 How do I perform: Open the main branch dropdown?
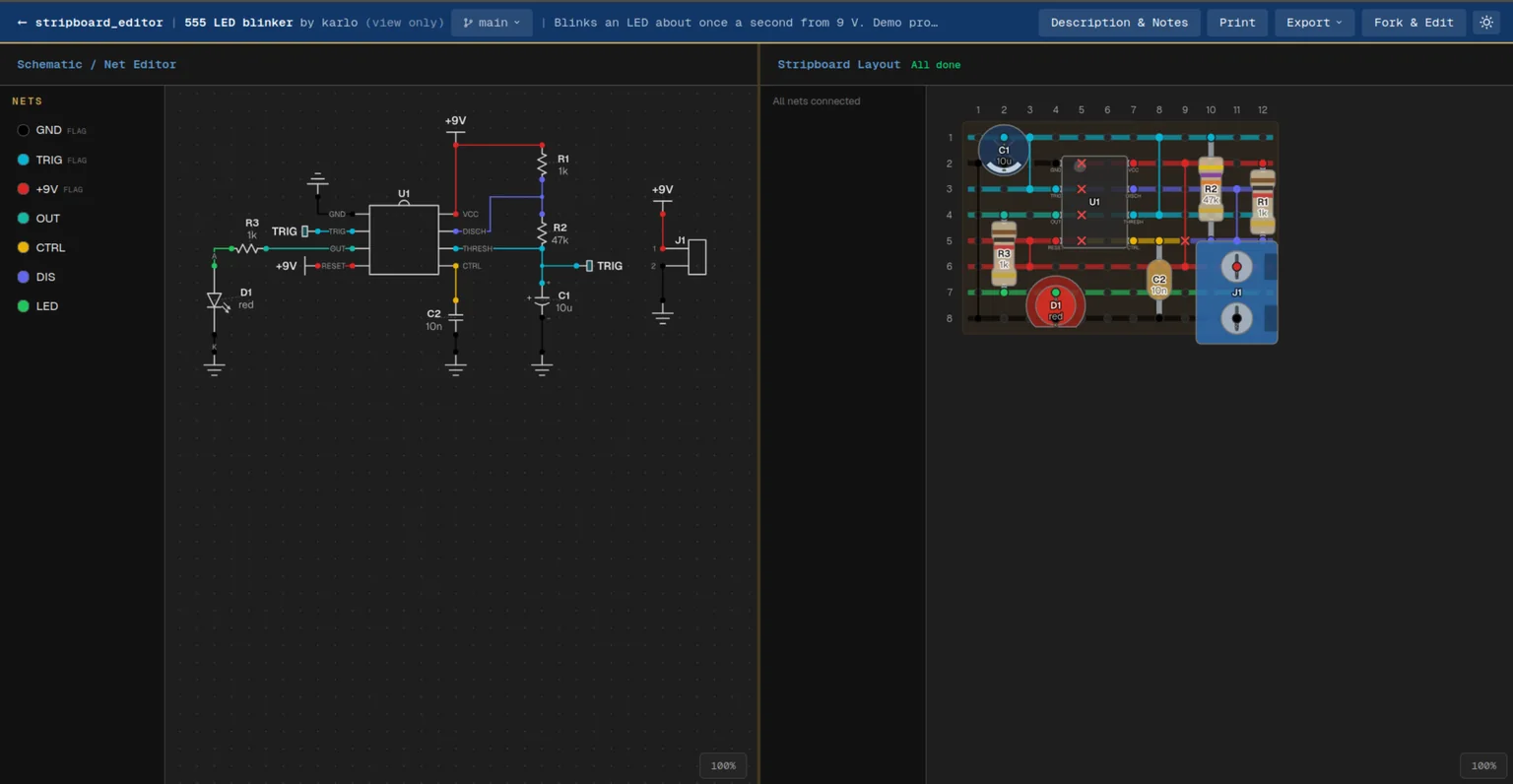pyautogui.click(x=492, y=23)
